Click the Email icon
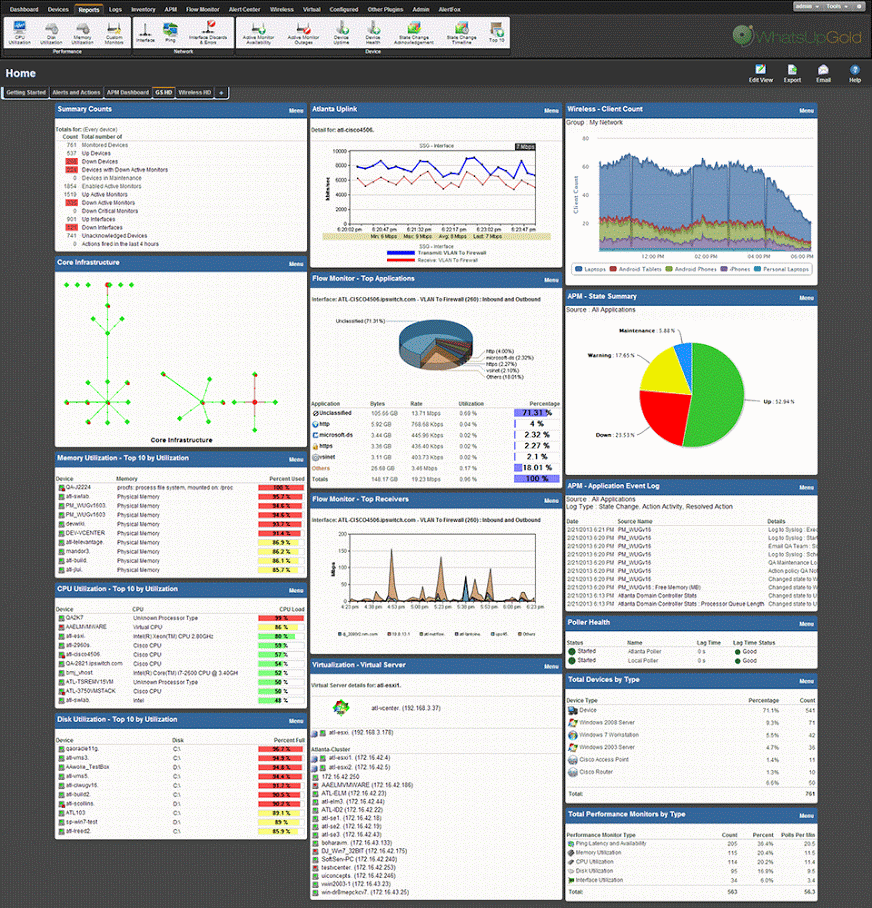Viewport: 872px width, 908px height. (x=823, y=74)
